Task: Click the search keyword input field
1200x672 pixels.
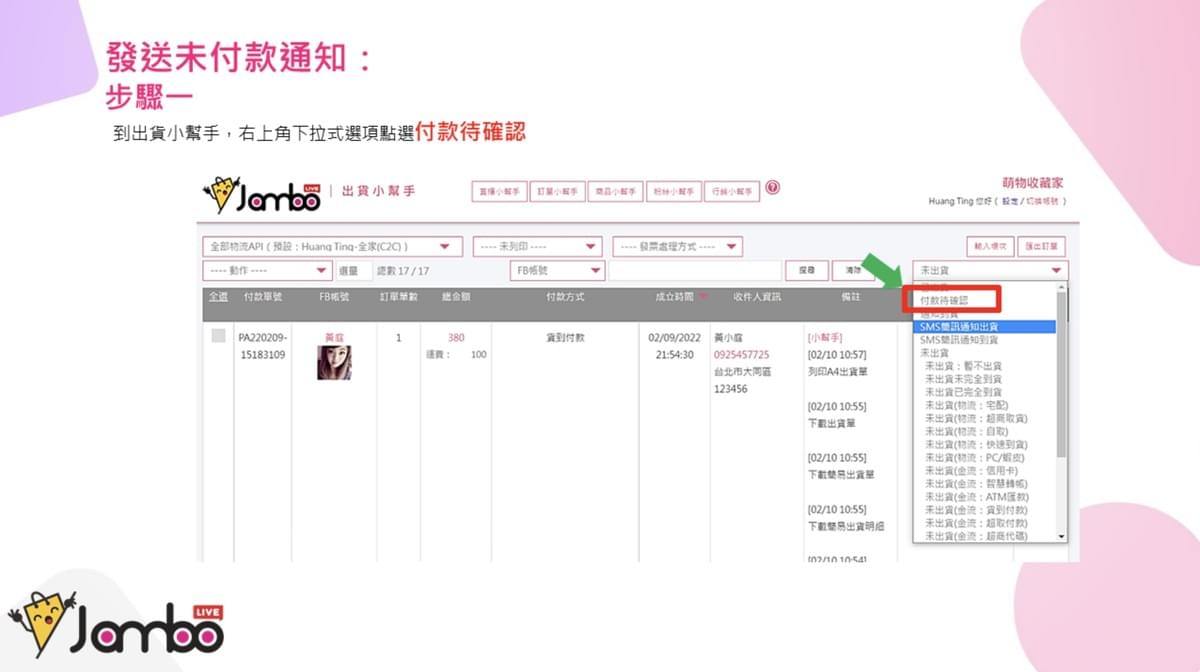Action: pos(695,270)
